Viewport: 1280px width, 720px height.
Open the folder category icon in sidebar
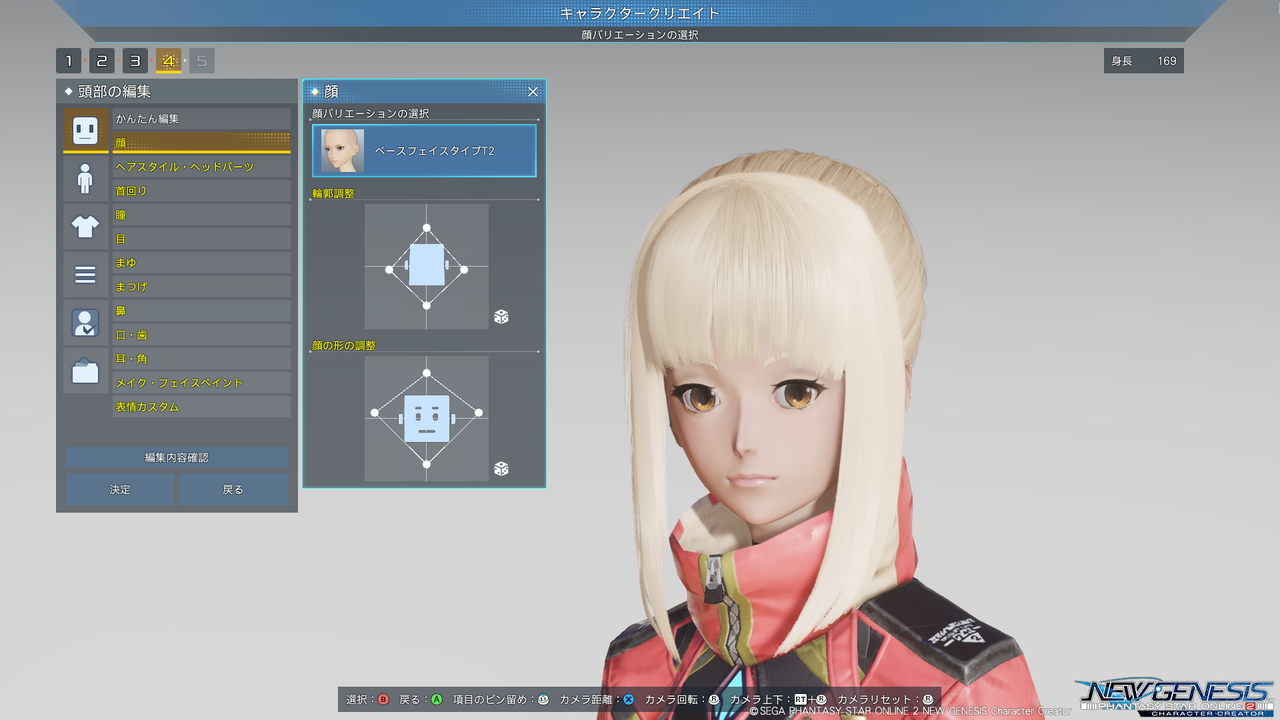86,371
